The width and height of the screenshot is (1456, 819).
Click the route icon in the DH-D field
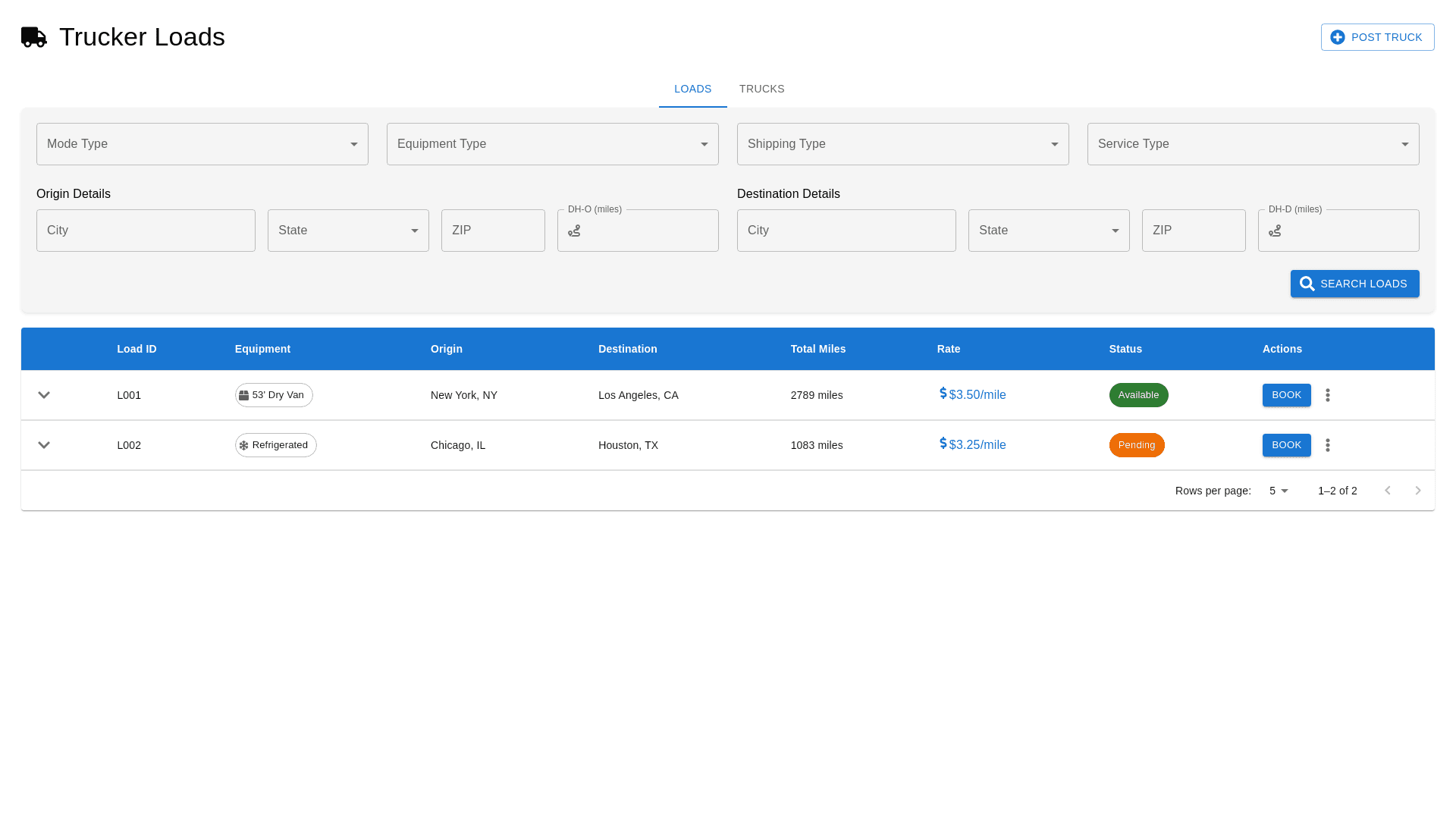click(1275, 231)
